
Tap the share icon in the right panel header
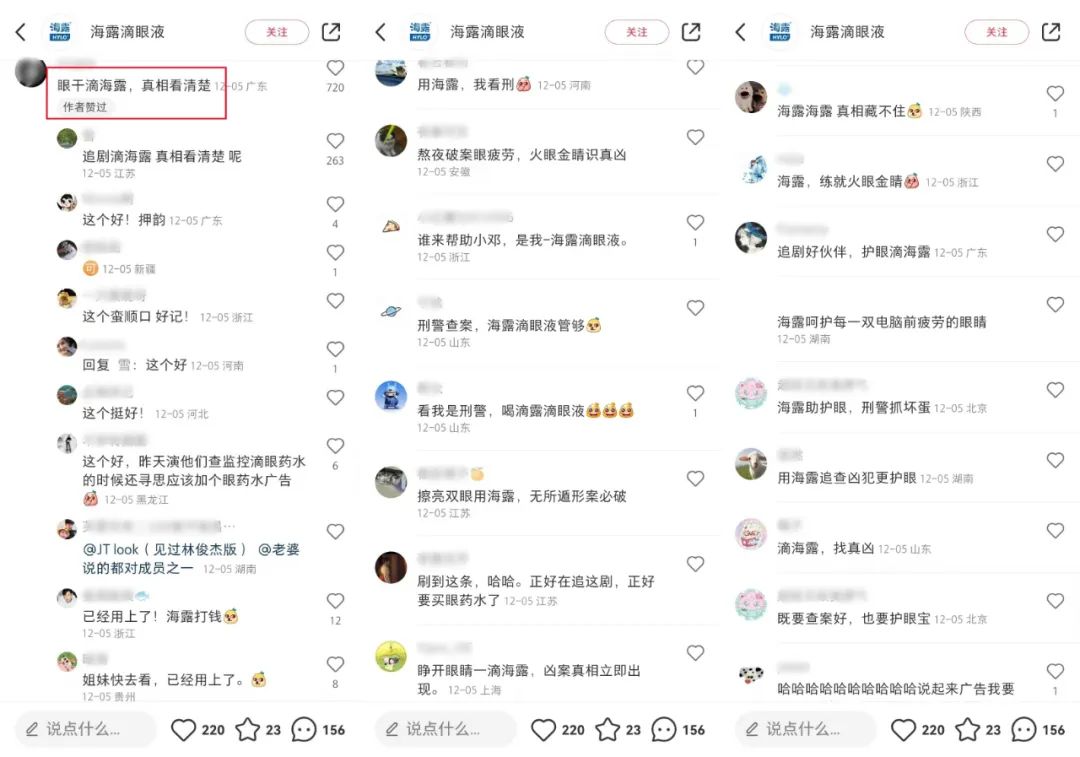point(1051,32)
